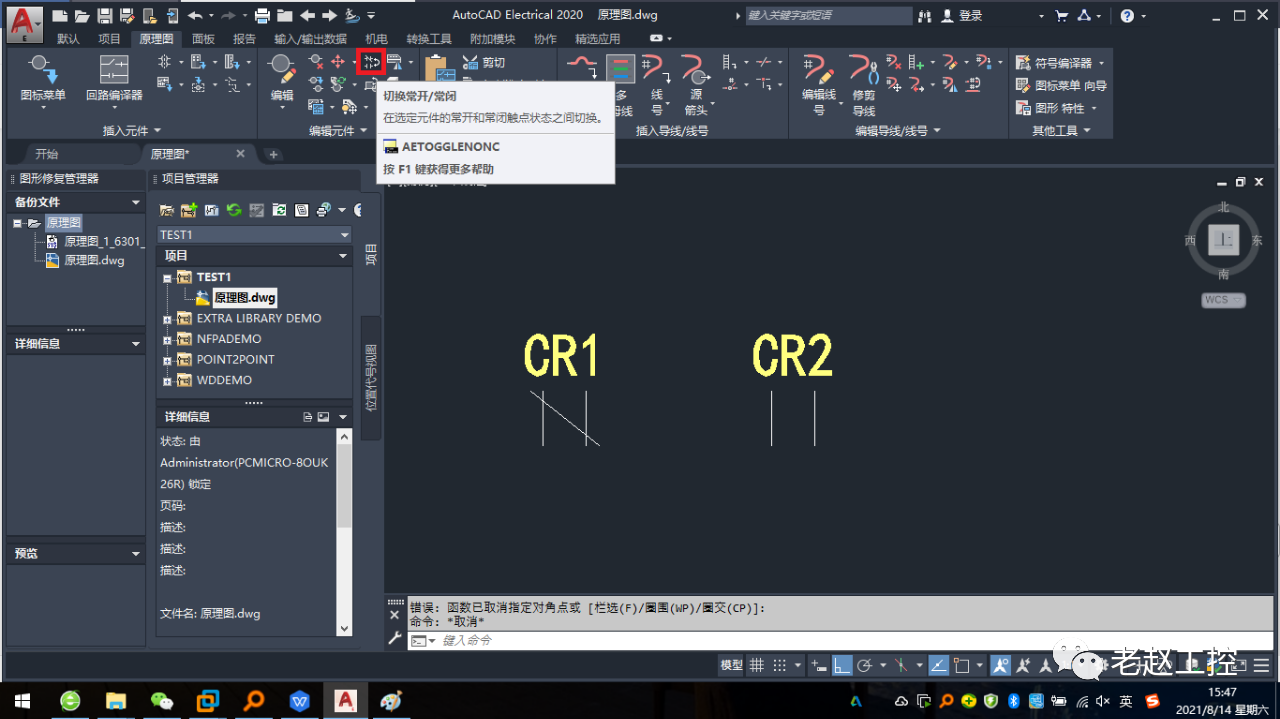Open the 图形特性 drawing properties tool

1057,108
